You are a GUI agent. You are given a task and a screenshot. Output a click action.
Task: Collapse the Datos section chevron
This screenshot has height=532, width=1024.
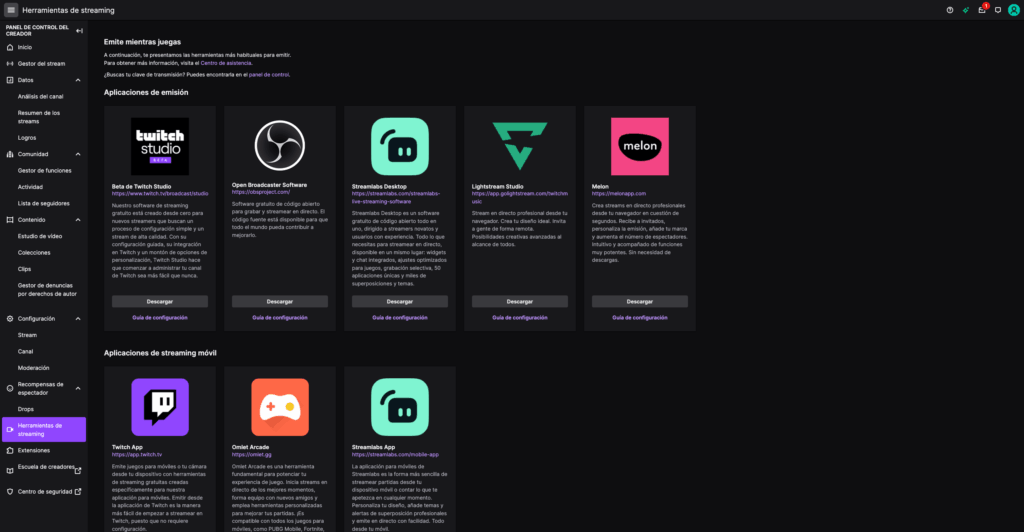coord(78,80)
